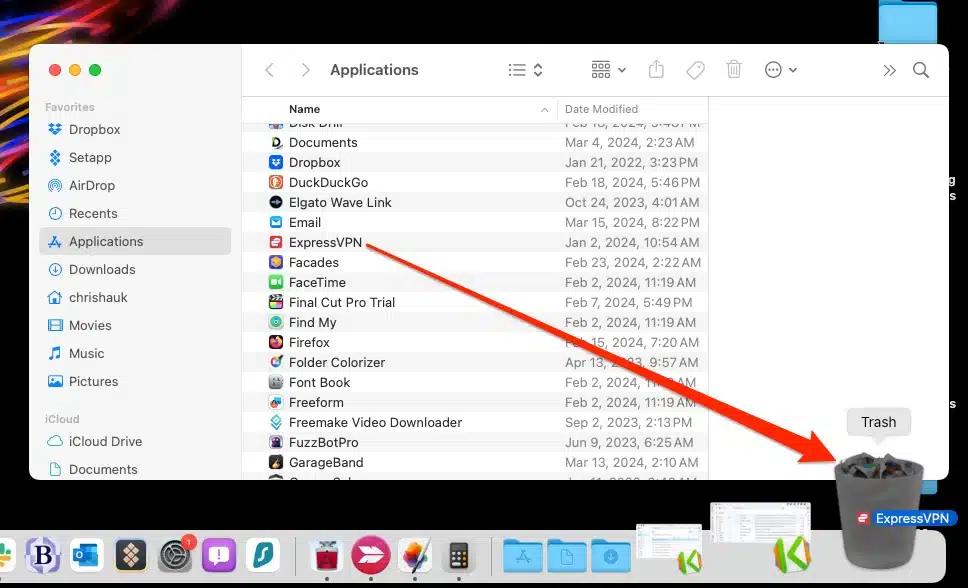Go forward with the right chevron

click(x=305, y=70)
